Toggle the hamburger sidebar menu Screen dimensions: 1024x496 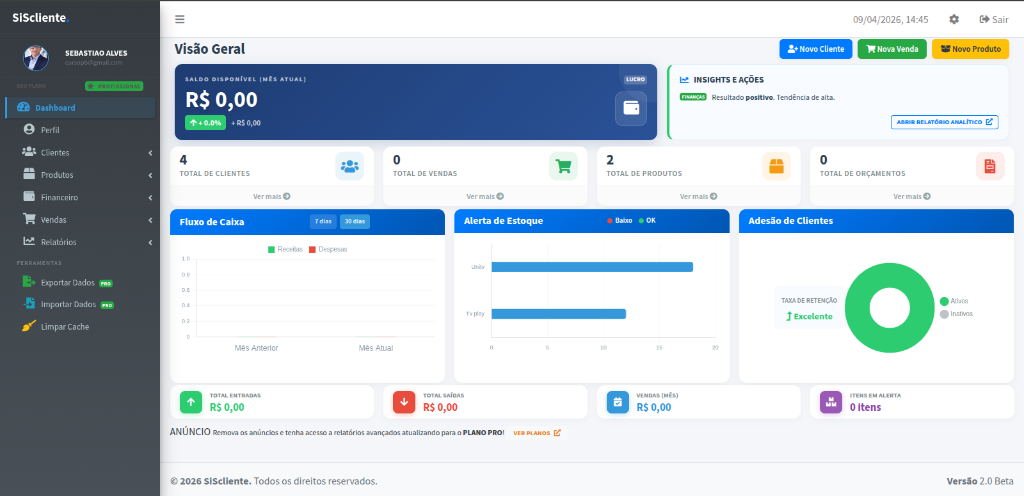click(x=180, y=19)
